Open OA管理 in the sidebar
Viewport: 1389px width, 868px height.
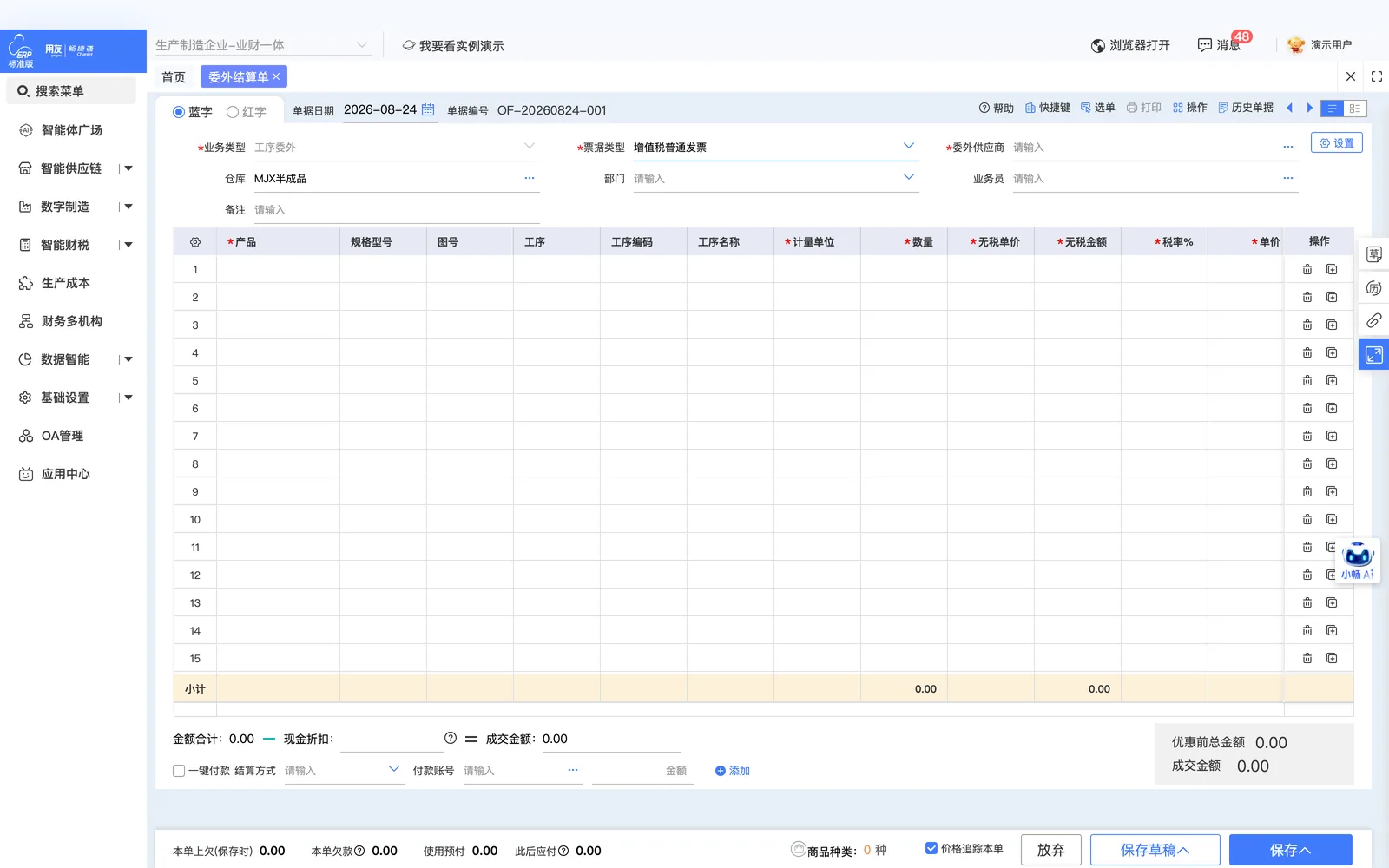pyautogui.click(x=63, y=436)
